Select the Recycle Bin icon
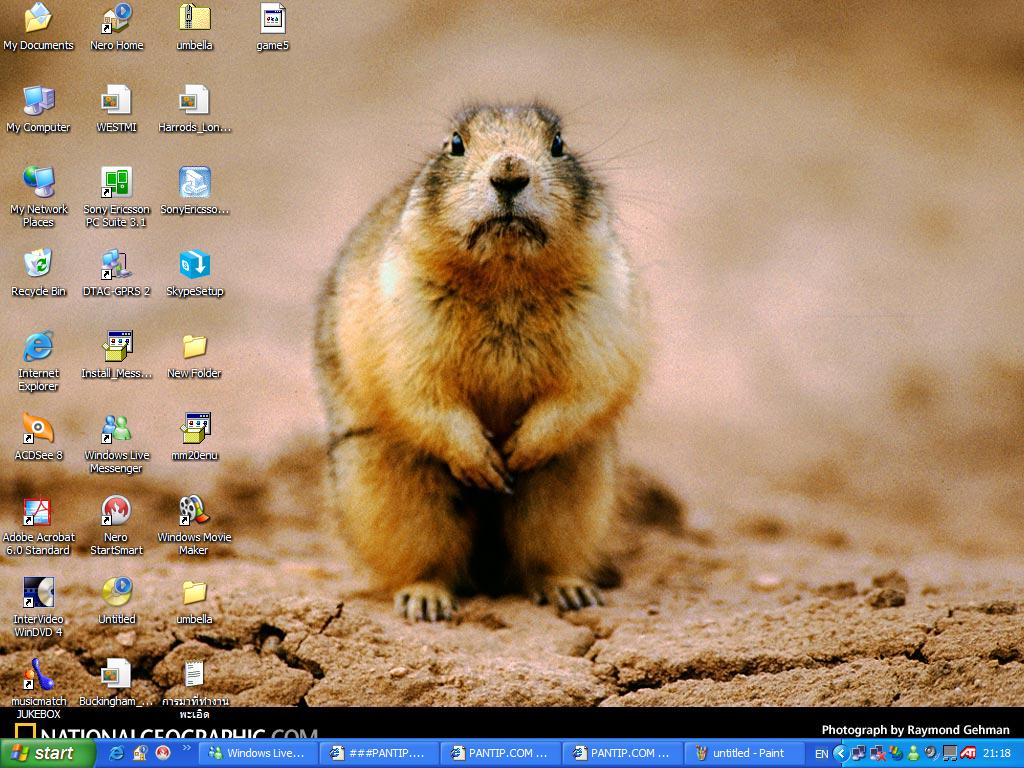This screenshot has width=1024, height=768. tap(39, 274)
